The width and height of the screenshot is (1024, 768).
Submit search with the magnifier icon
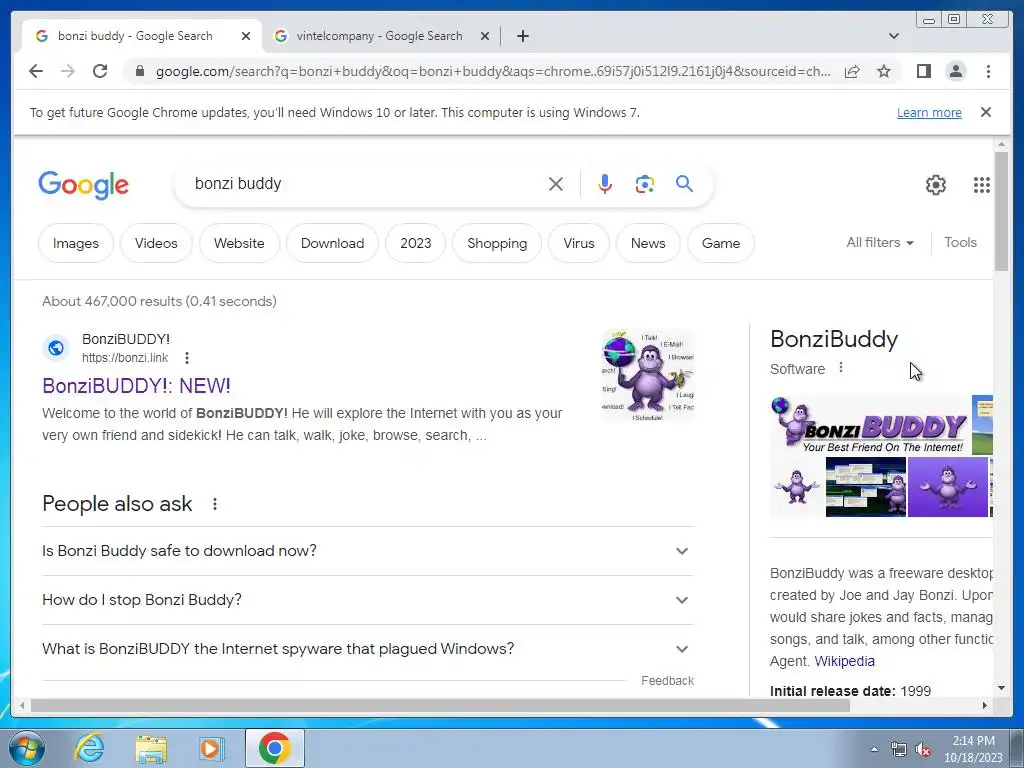coord(684,184)
